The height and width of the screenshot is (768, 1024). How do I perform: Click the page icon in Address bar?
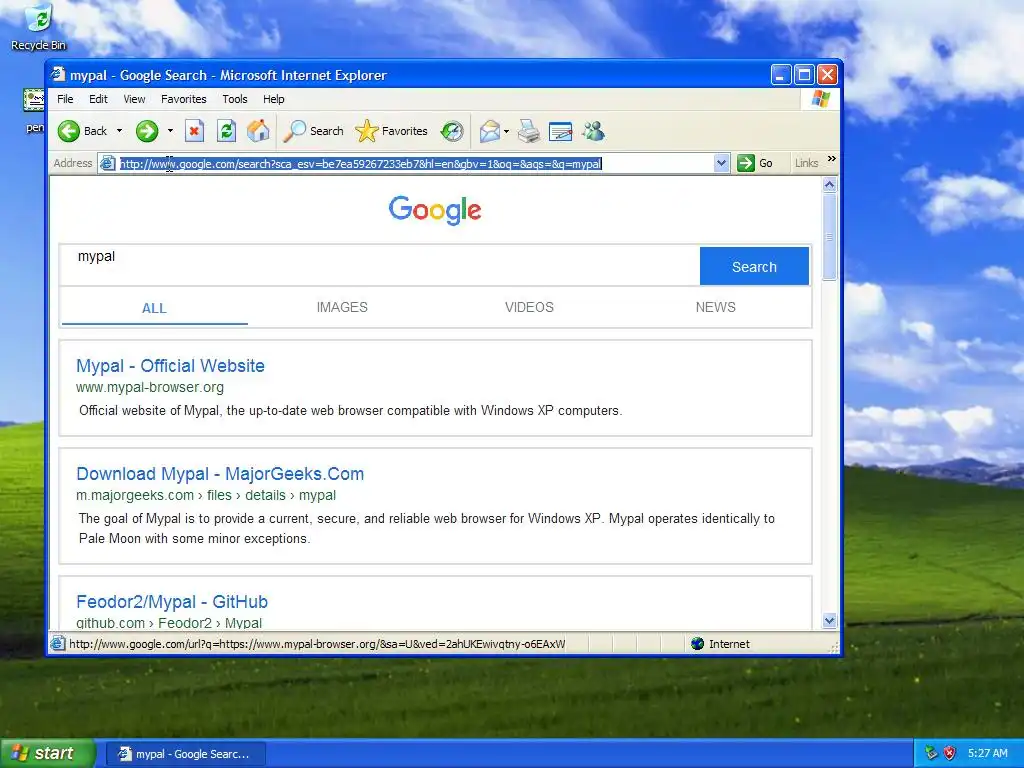pyautogui.click(x=108, y=163)
